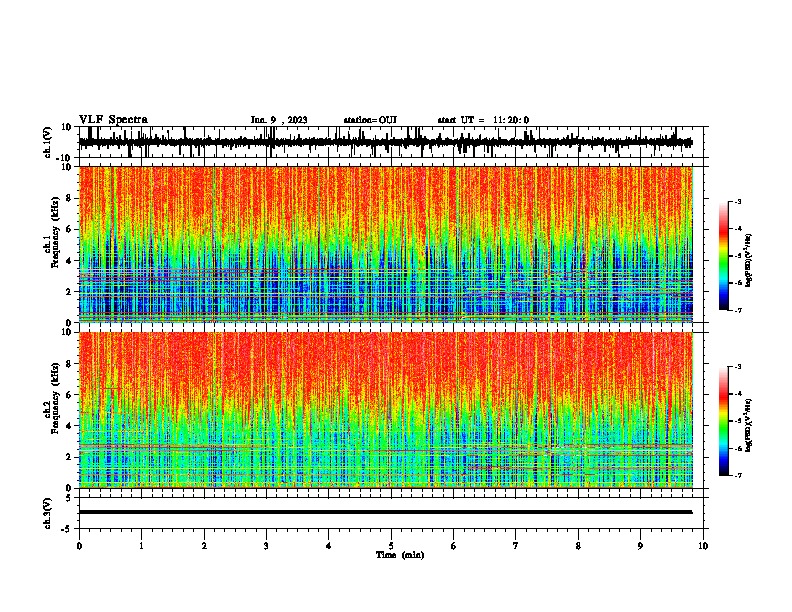Click the "5" tick on ch.3(V) axis

(69, 498)
